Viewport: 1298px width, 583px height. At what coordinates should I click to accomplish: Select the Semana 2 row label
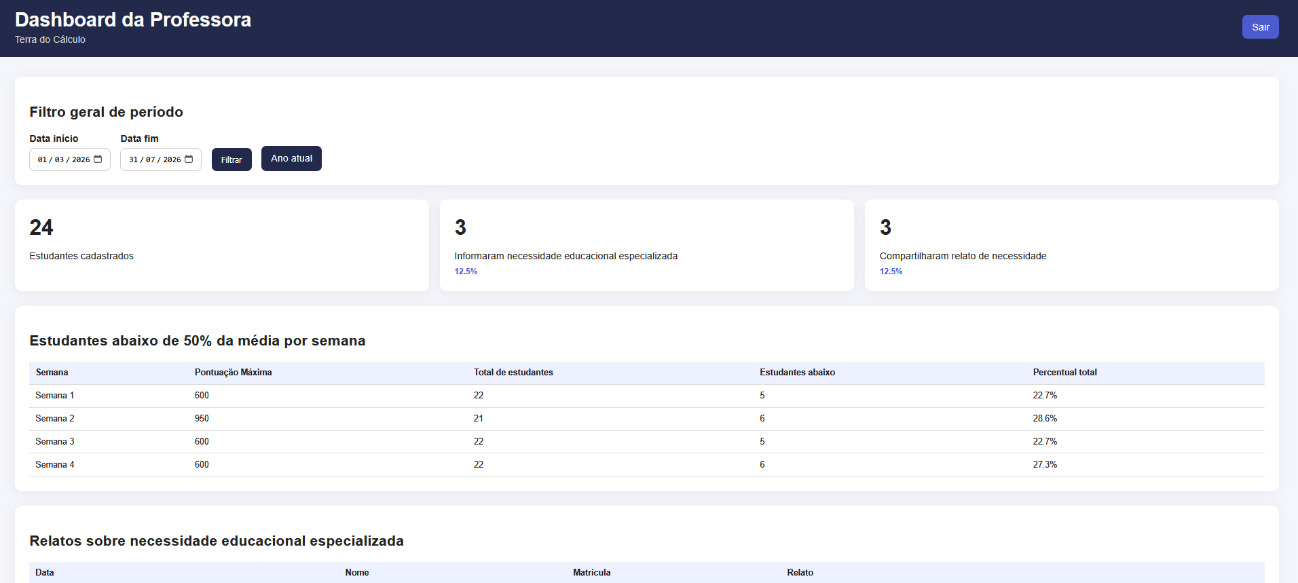(x=55, y=418)
